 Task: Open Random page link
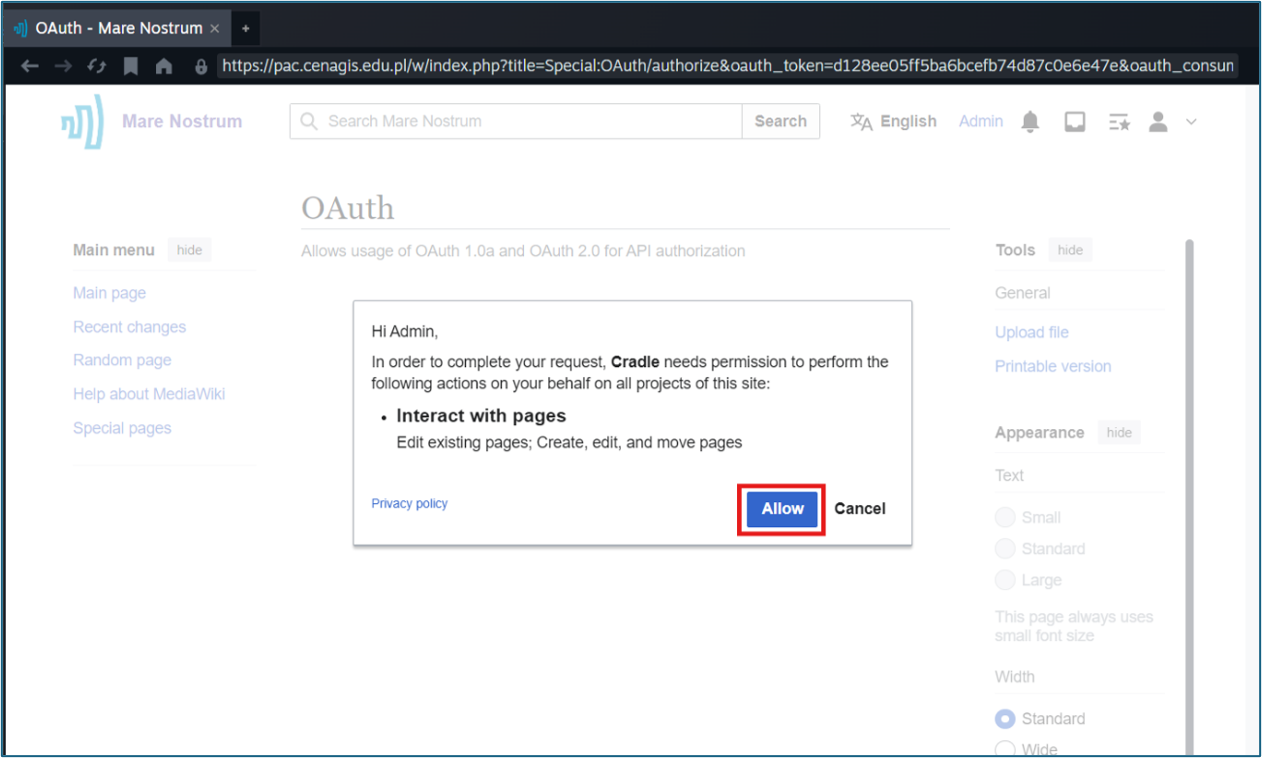pos(122,360)
